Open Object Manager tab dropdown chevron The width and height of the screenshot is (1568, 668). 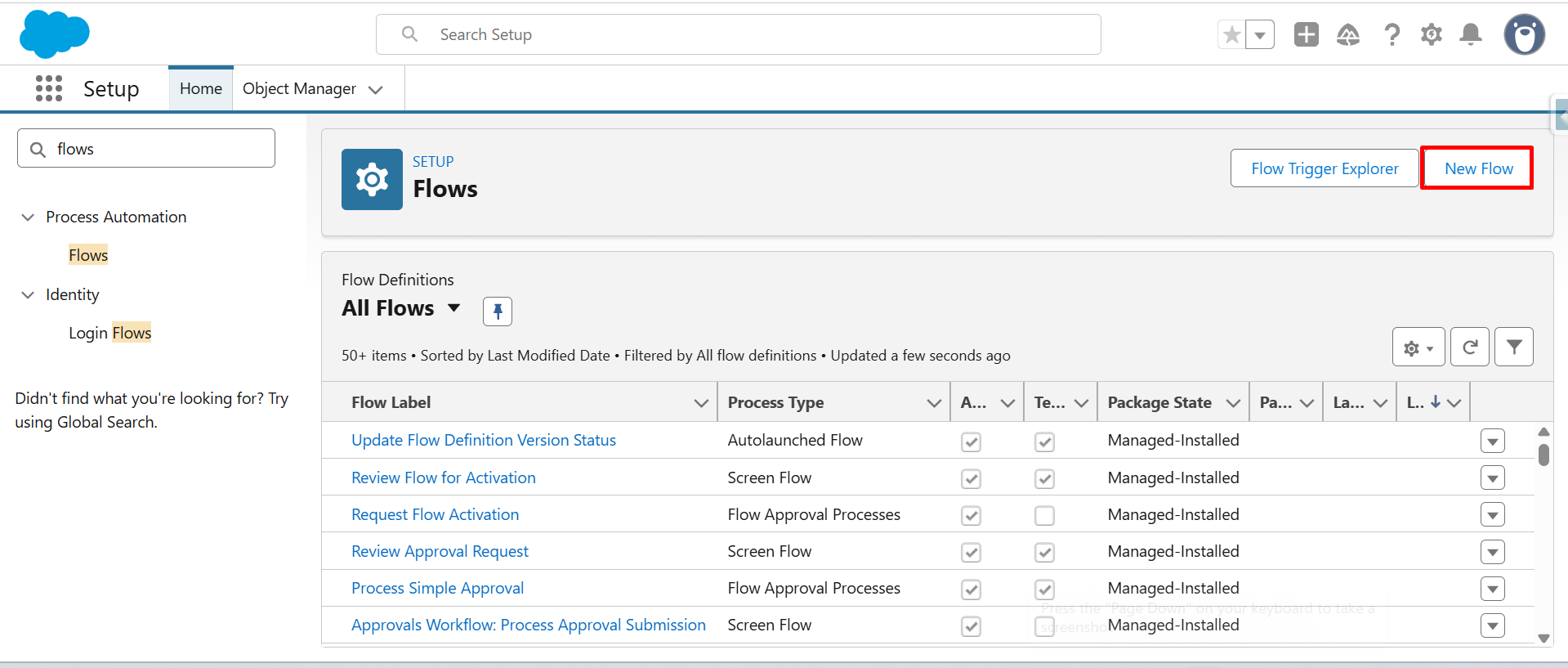(376, 89)
